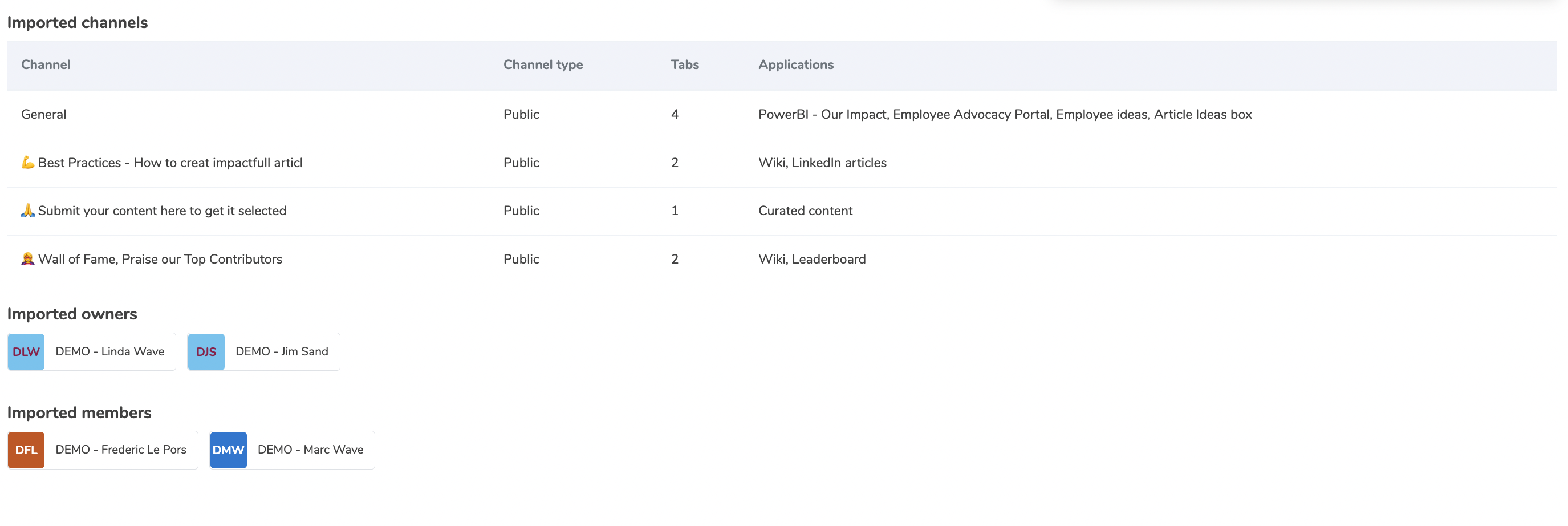Viewport: 1568px width, 526px height.
Task: Click Wiki, LinkedIn articles applications cell
Action: coord(822,163)
